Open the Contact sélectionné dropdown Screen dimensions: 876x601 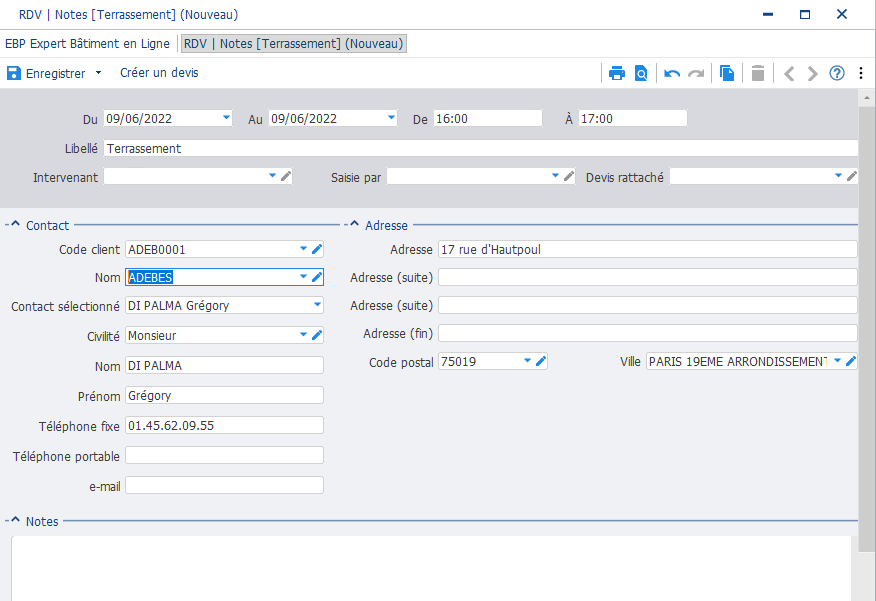click(317, 305)
